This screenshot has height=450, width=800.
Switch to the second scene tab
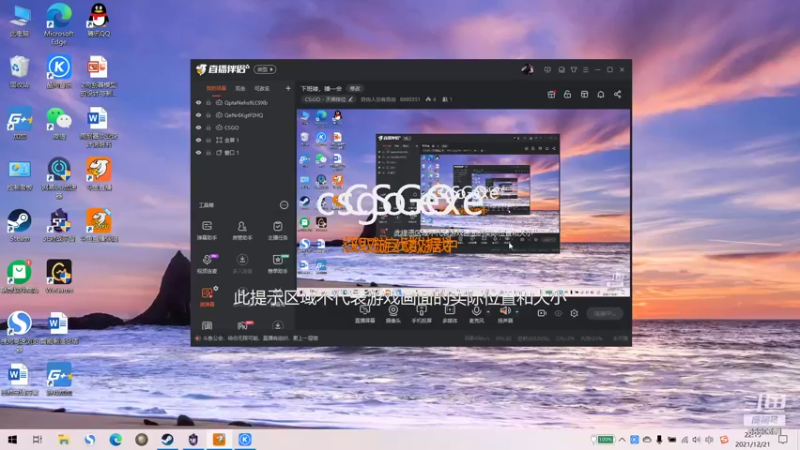[x=240, y=88]
